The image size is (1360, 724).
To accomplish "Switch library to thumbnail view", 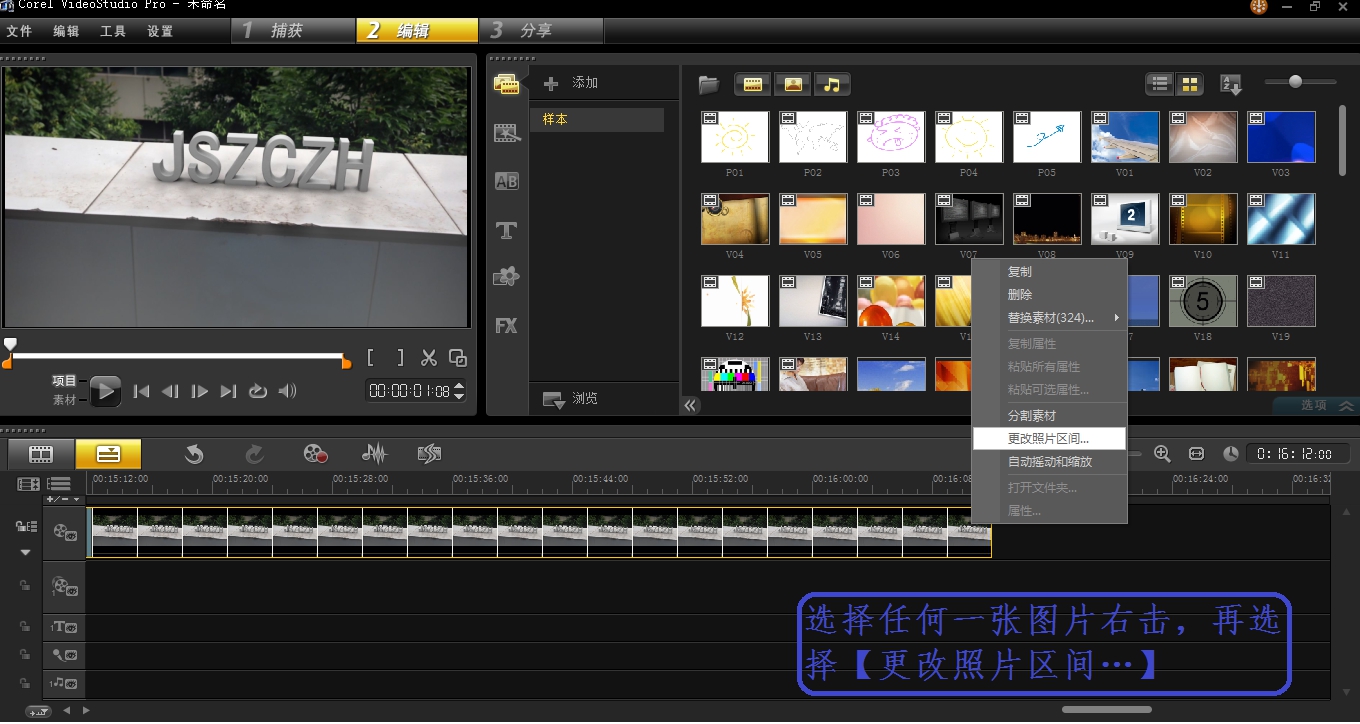I will tap(1190, 85).
